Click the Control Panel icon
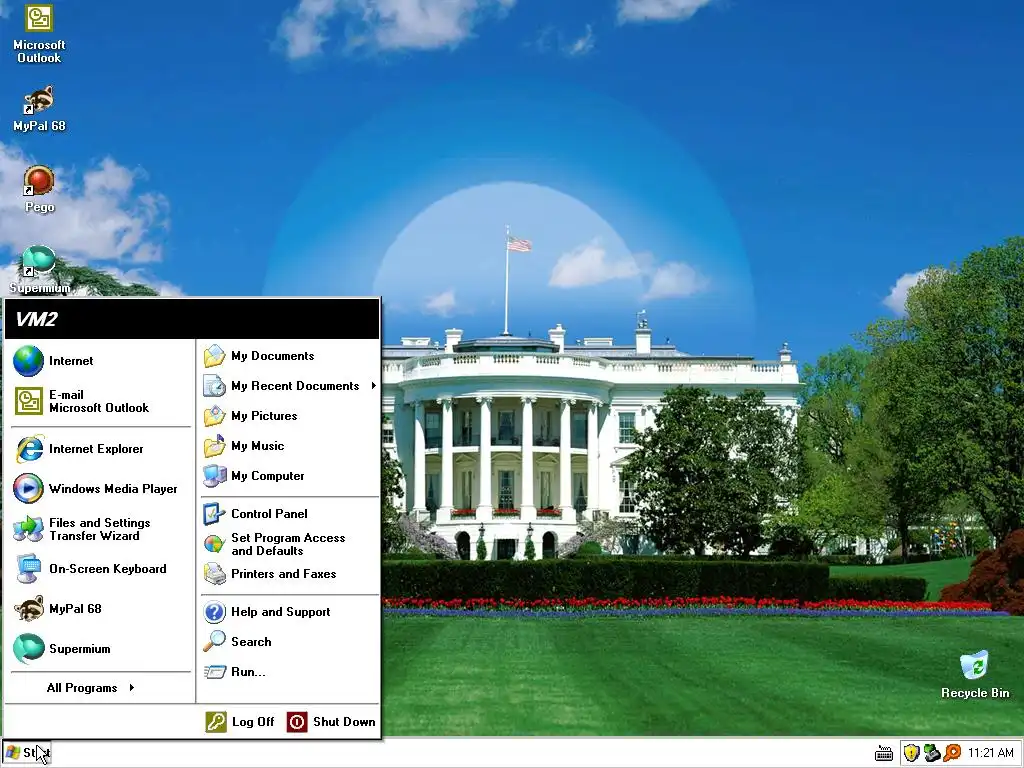 [214, 514]
